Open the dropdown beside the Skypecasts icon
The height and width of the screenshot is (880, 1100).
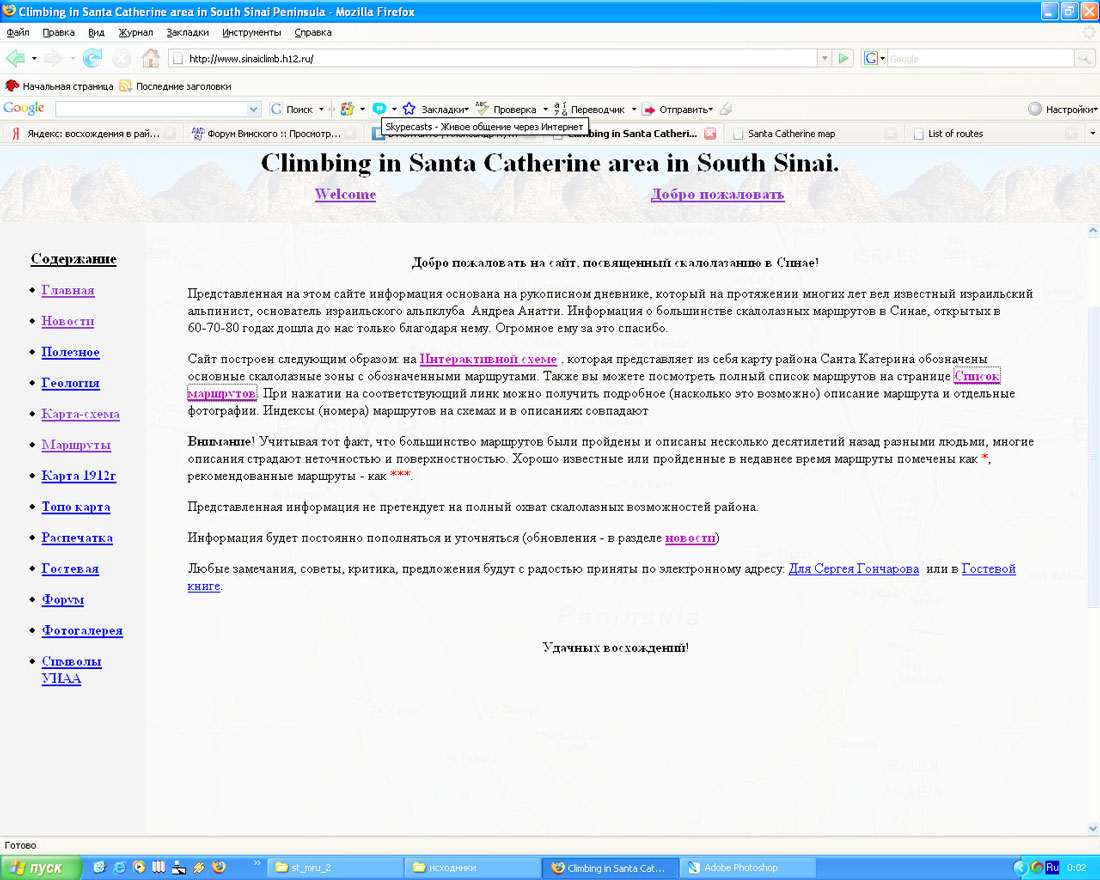[x=394, y=109]
